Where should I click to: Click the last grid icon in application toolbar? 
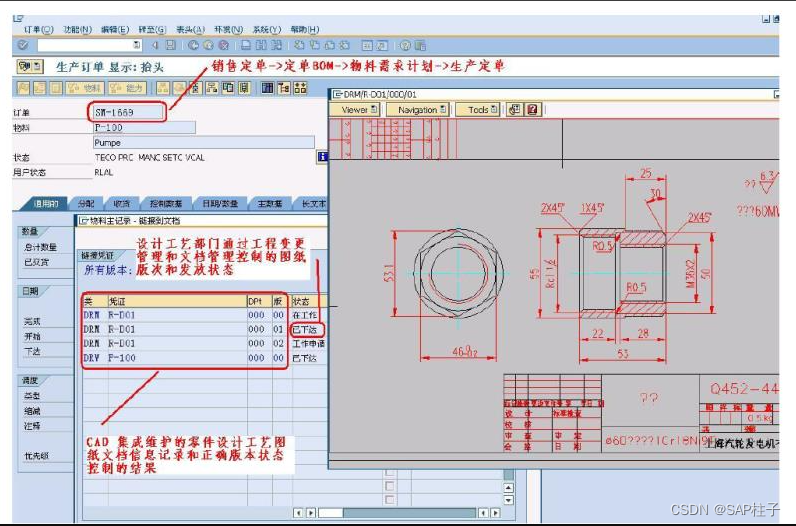(301, 88)
